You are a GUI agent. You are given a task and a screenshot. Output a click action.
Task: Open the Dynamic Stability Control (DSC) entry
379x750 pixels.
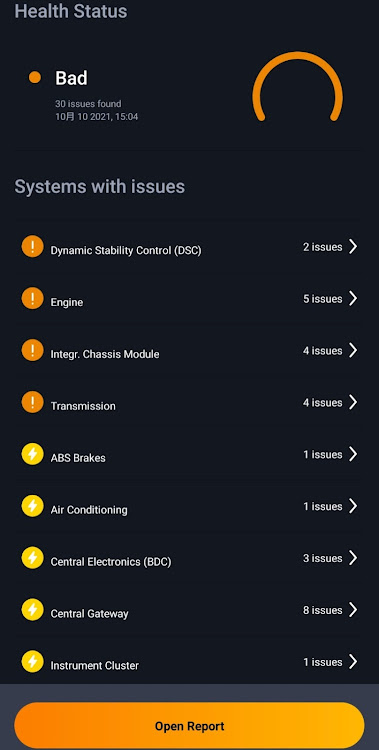pos(190,247)
